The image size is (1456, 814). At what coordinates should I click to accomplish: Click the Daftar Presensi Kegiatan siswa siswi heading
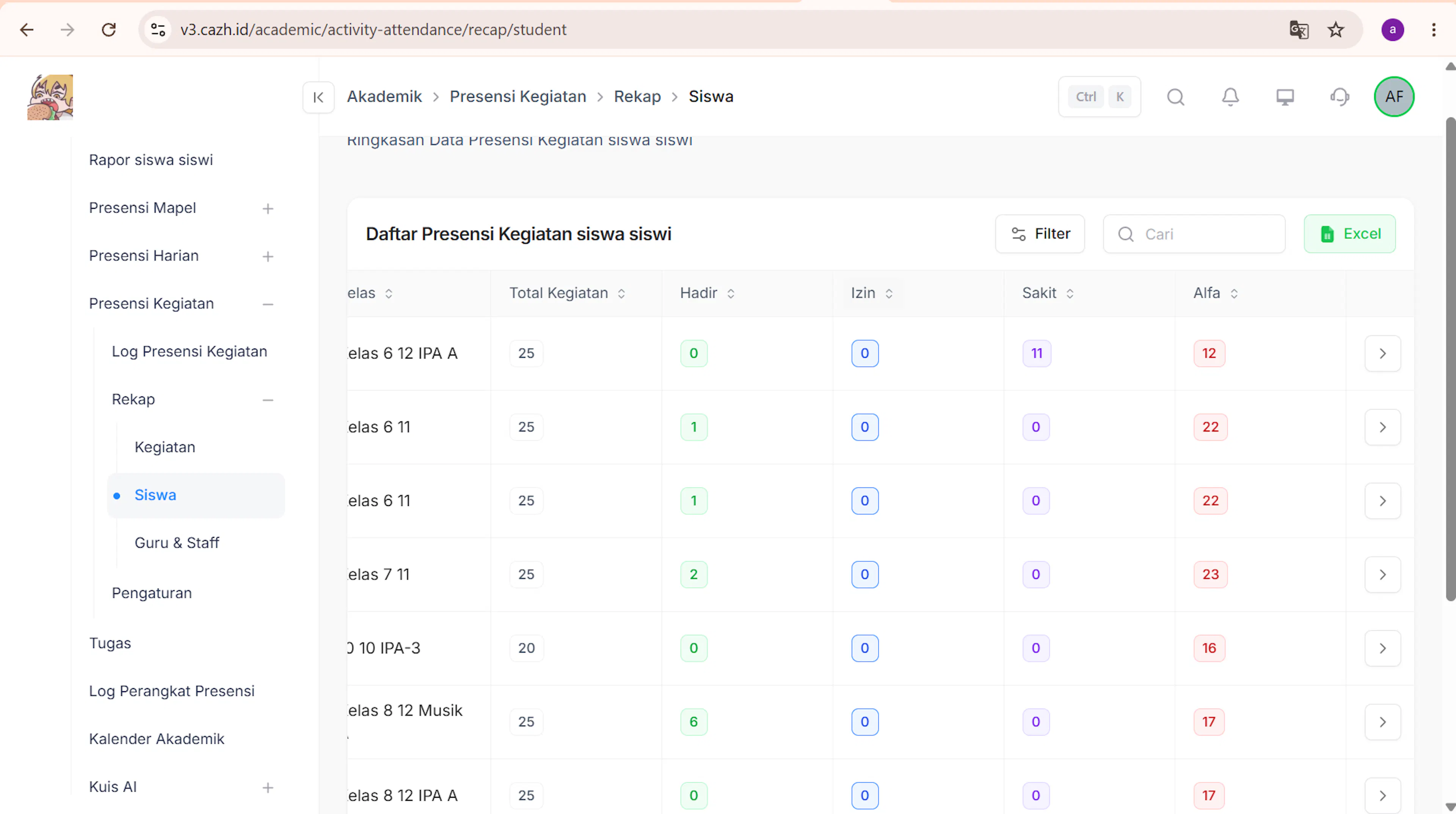(518, 234)
